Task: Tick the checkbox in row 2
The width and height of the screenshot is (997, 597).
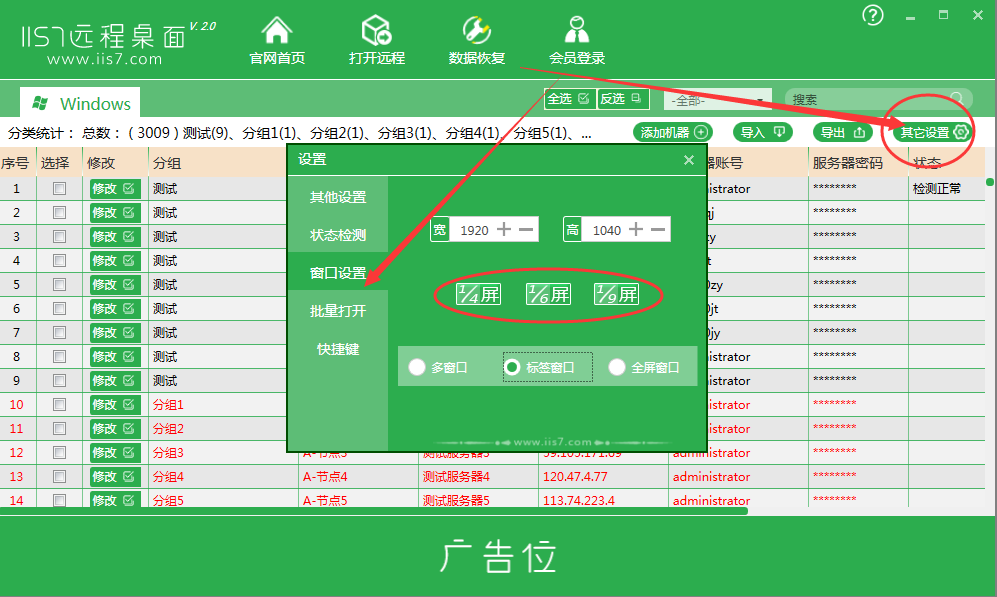Action: pyautogui.click(x=60, y=213)
